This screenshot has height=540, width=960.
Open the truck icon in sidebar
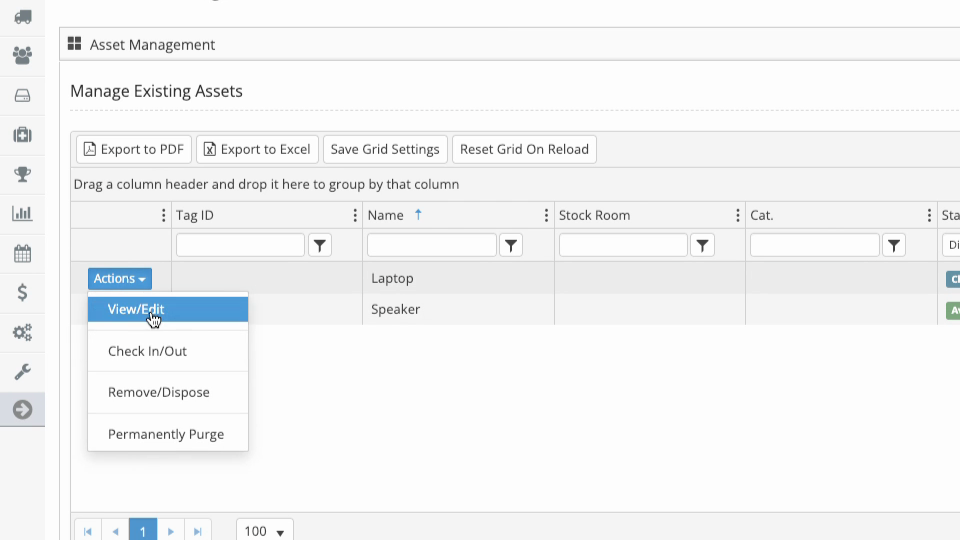pos(23,17)
